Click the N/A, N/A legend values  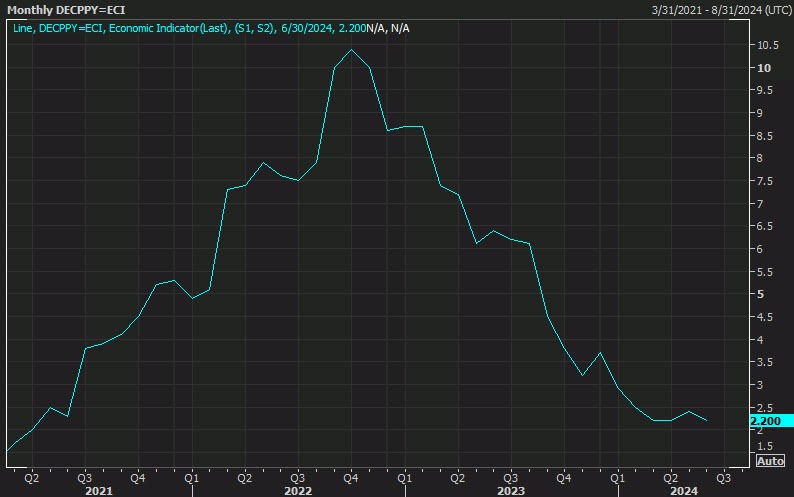tap(388, 28)
